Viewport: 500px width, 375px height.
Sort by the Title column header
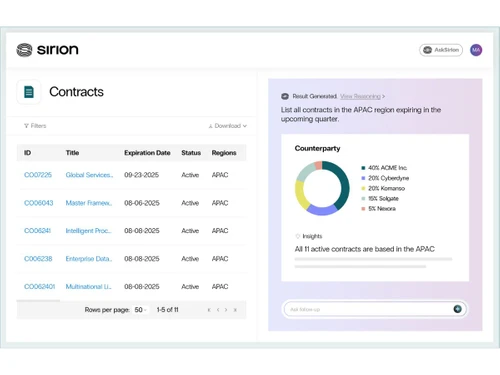[x=72, y=153]
